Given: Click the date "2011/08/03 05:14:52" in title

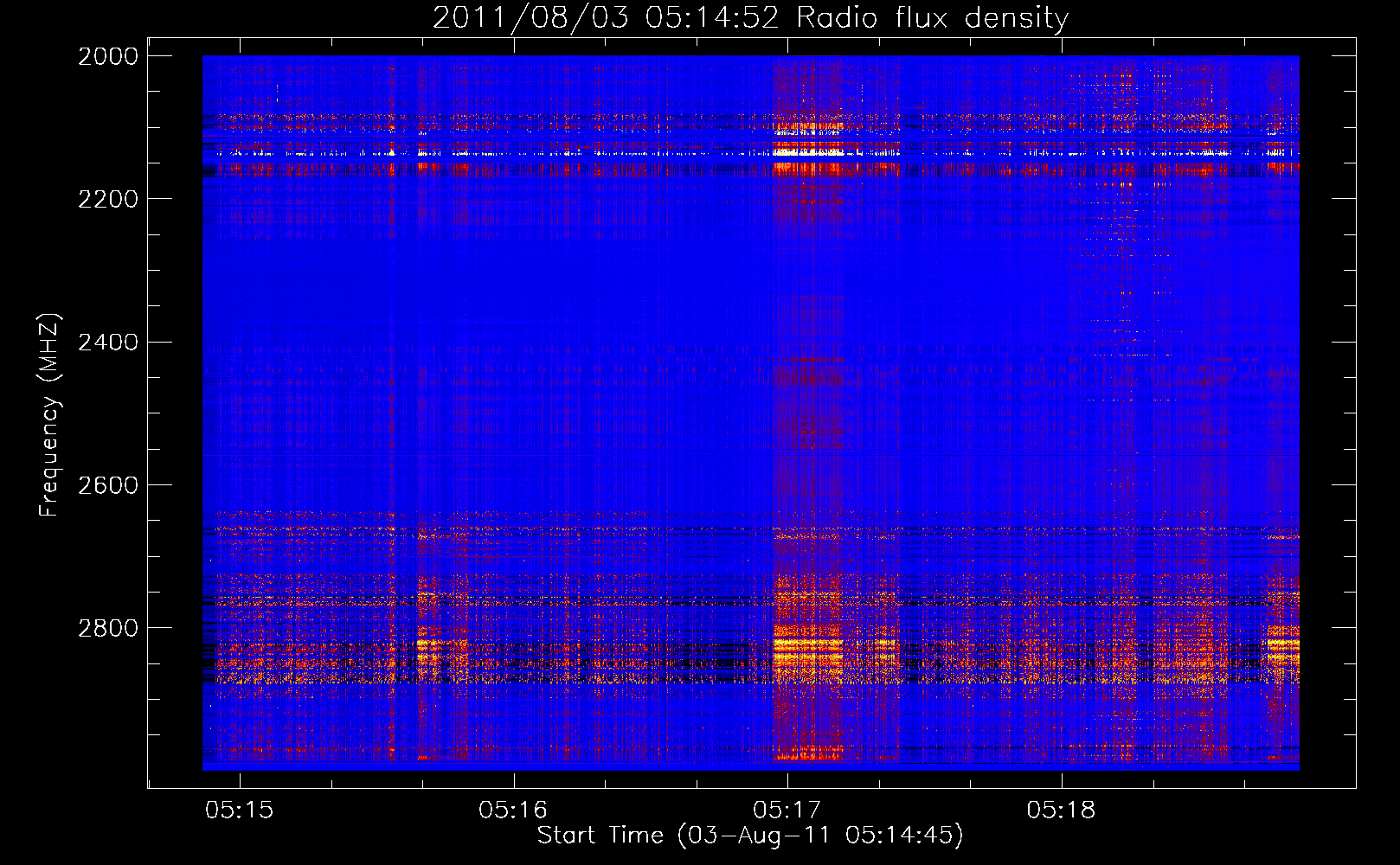Looking at the screenshot, I should tap(606, 18).
